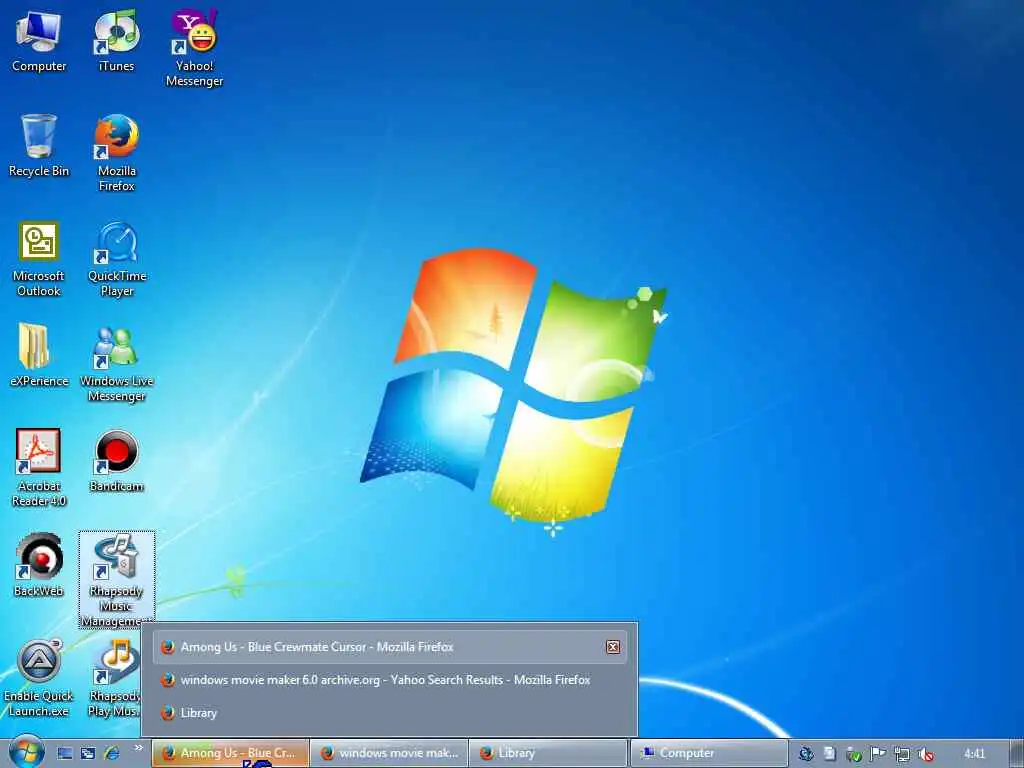Image resolution: width=1024 pixels, height=768 pixels.
Task: Open the eXPerience folder
Action: tap(39, 355)
